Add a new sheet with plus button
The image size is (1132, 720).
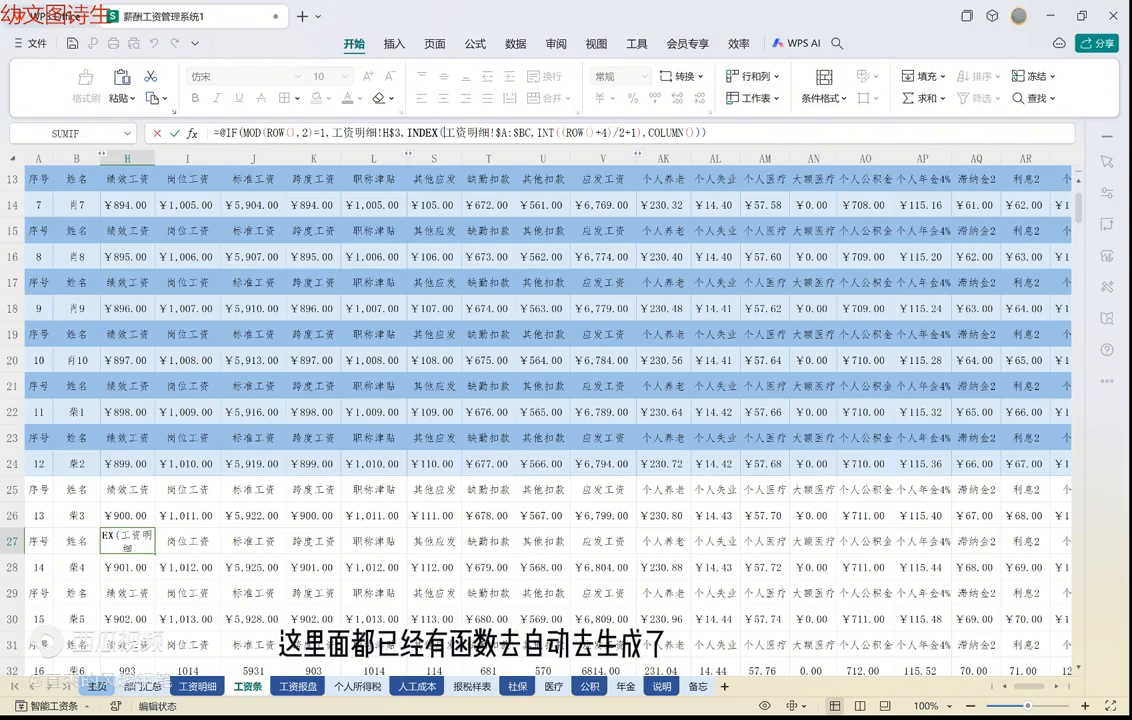click(x=725, y=687)
